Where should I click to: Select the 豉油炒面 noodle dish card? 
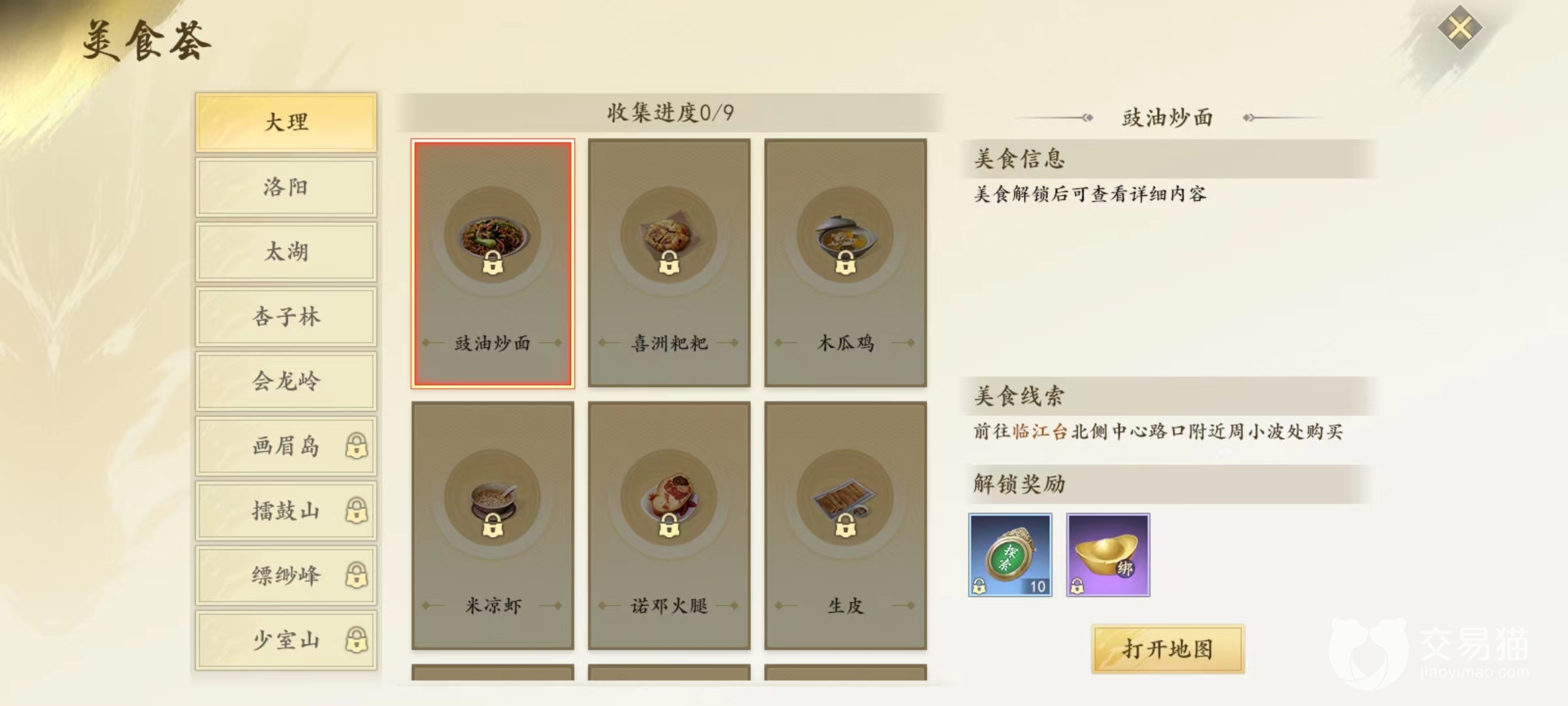[x=493, y=263]
